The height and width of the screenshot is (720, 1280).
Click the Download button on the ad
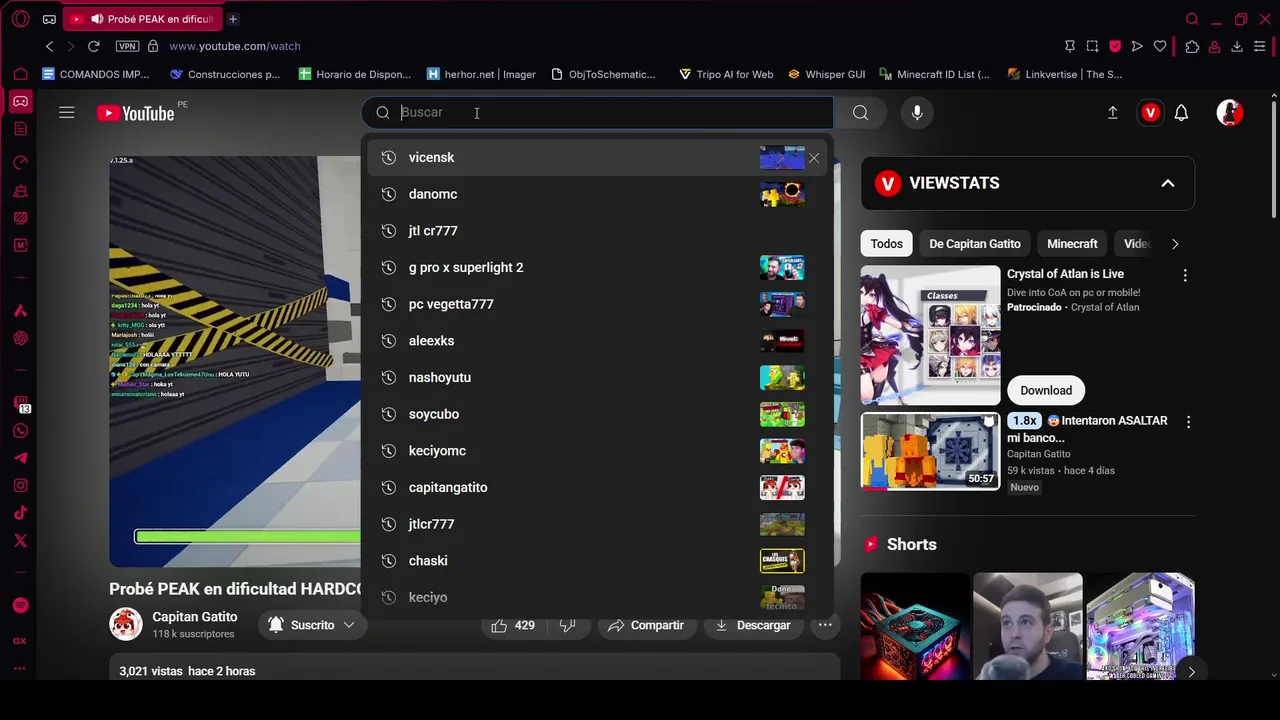click(x=1046, y=390)
